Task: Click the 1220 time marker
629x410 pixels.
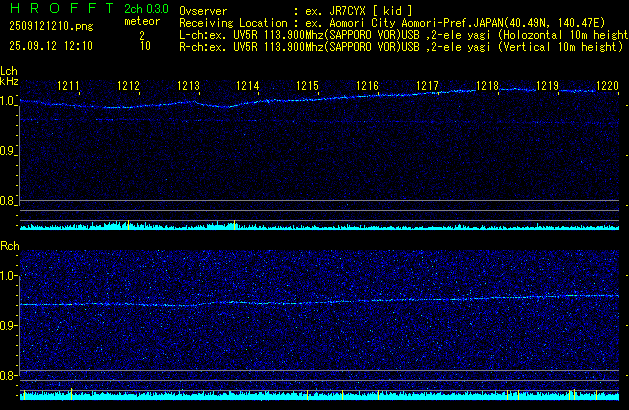Action: coord(607,86)
